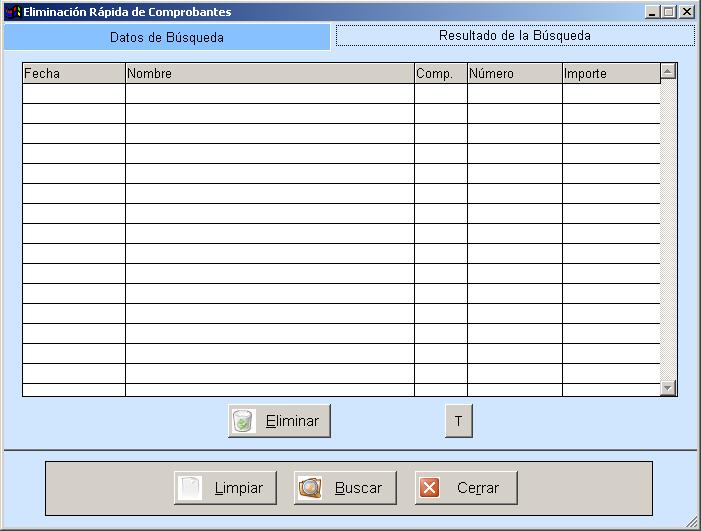The width and height of the screenshot is (701, 531).
Task: Select the first empty row's Fecha cell
Action: pos(73,93)
